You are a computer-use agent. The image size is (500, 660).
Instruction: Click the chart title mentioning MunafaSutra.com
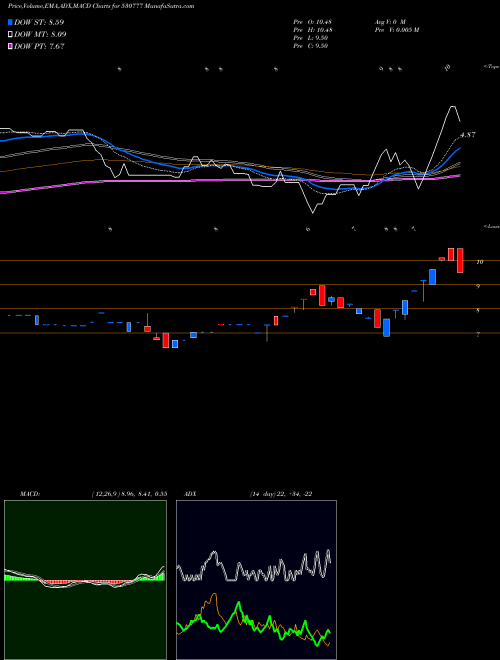pos(101,6)
